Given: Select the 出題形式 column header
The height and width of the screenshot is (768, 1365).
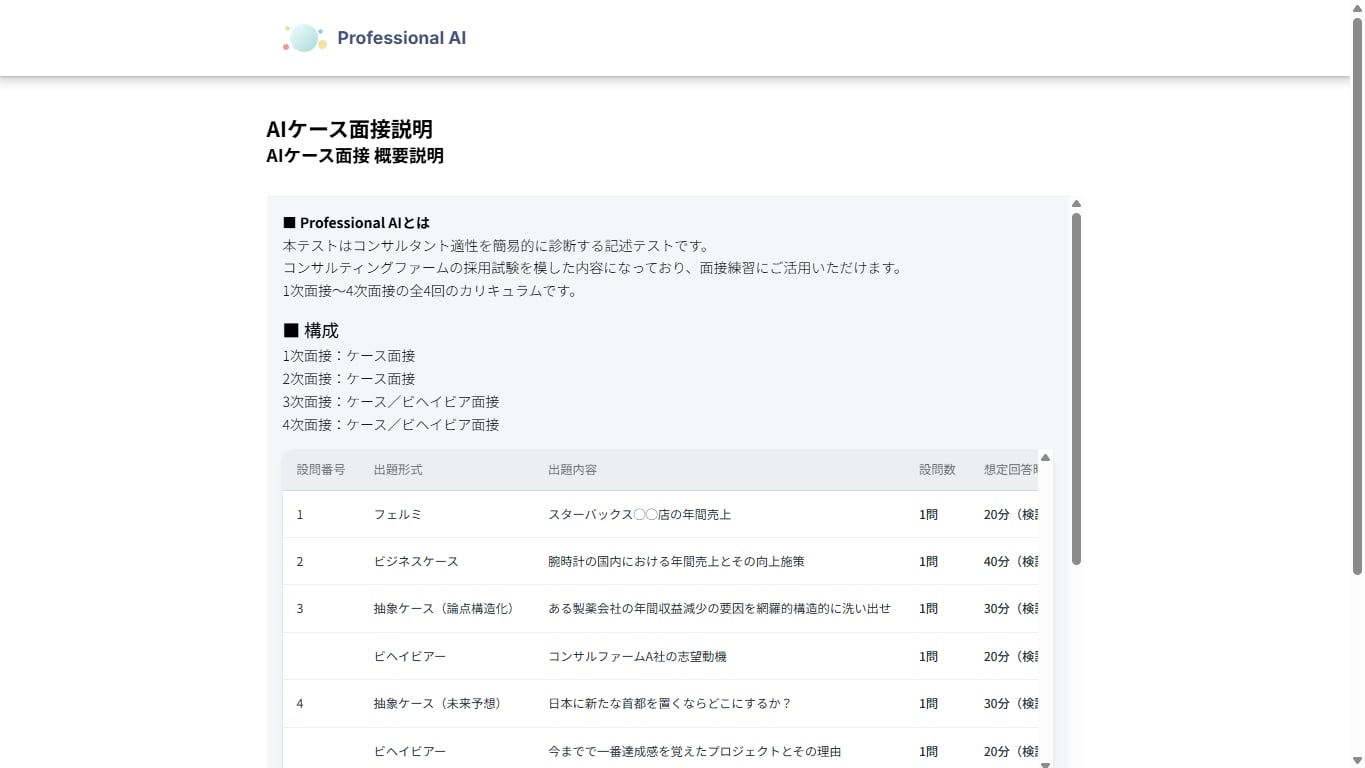Looking at the screenshot, I should tap(398, 470).
